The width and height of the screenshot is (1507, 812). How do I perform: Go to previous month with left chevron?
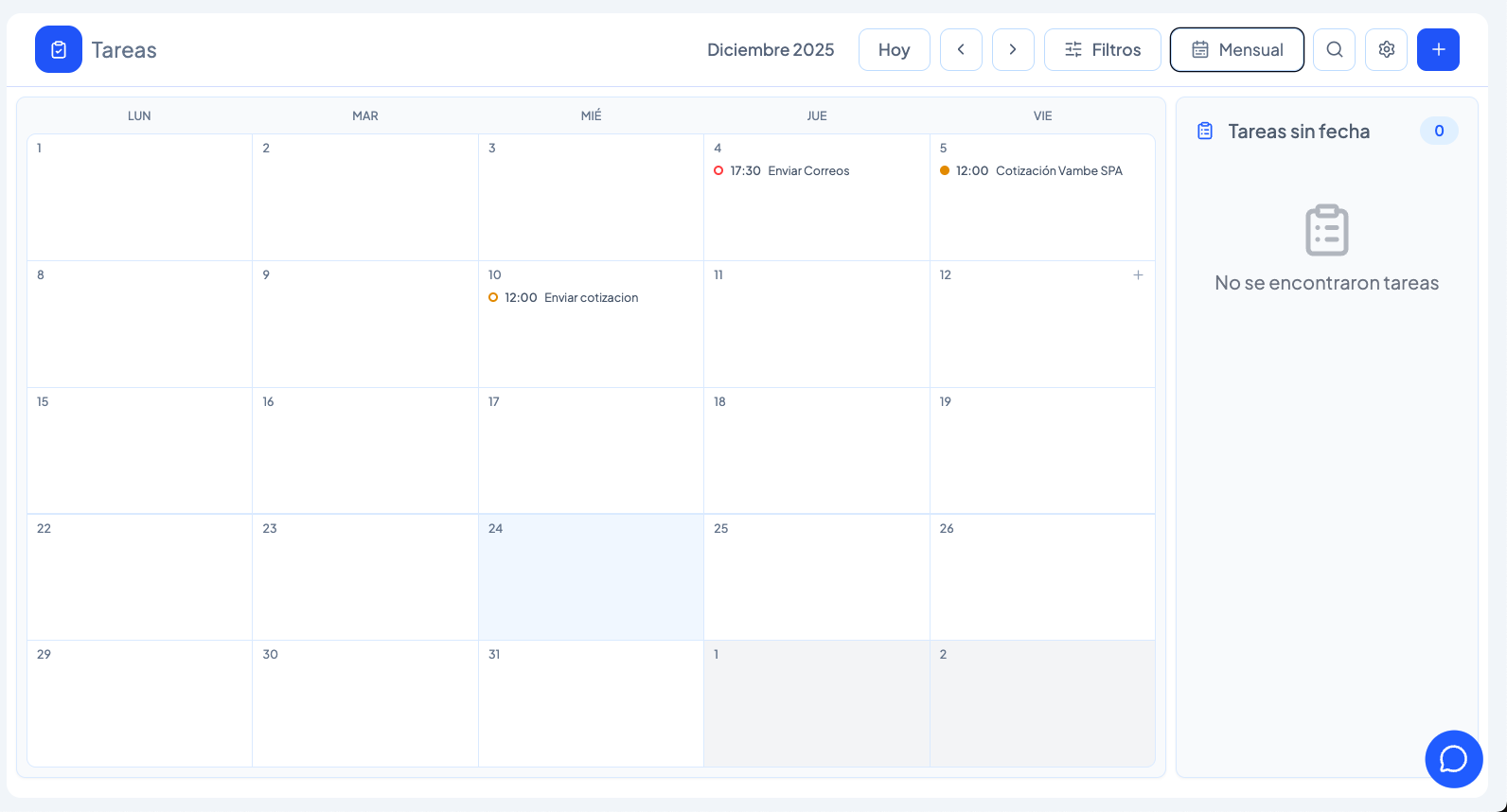coord(961,50)
